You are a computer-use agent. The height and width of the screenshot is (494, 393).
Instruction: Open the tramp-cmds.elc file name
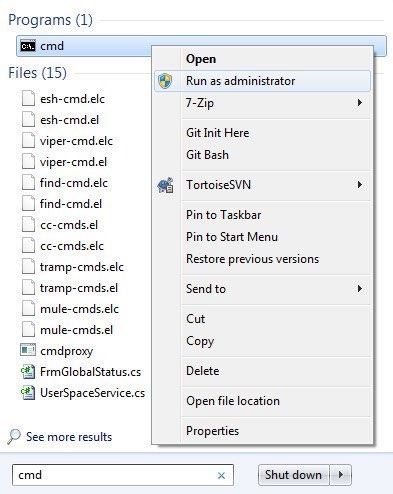[x=82, y=267]
